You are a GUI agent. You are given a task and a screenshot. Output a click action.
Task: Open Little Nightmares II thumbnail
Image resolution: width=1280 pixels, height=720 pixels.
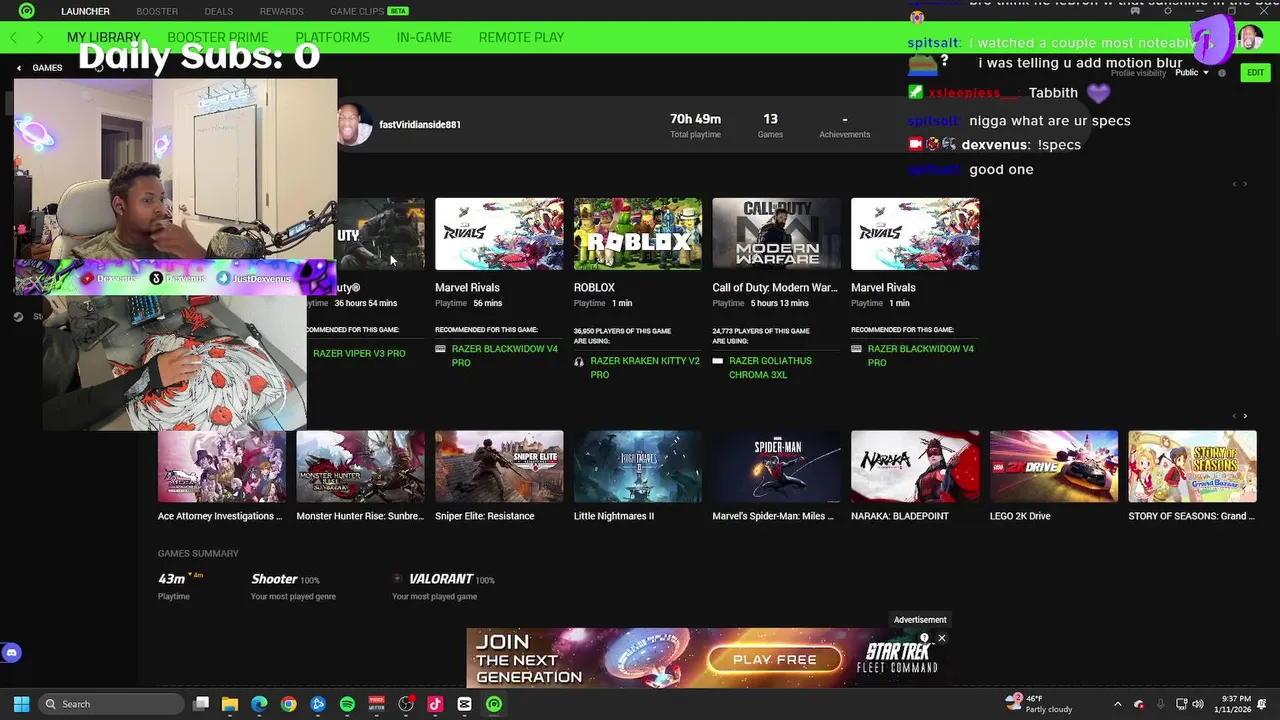638,466
